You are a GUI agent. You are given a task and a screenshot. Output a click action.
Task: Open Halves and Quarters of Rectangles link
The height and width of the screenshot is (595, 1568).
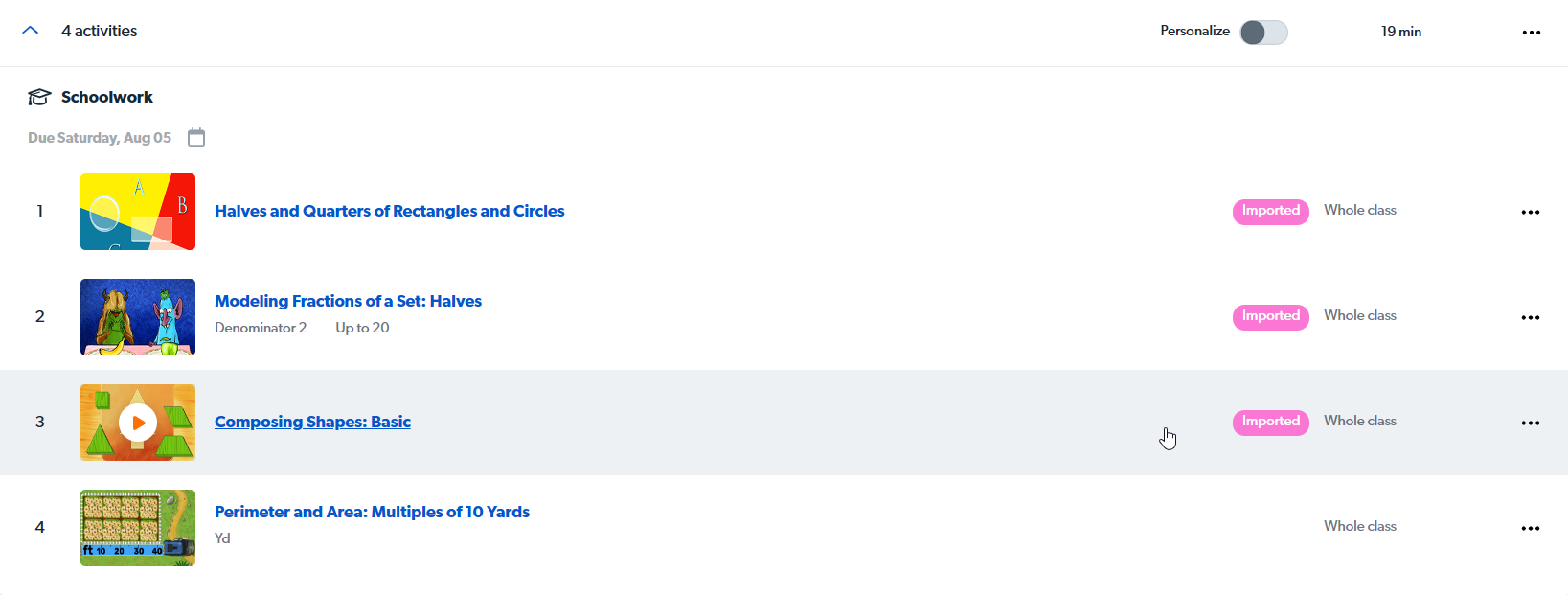pos(389,211)
